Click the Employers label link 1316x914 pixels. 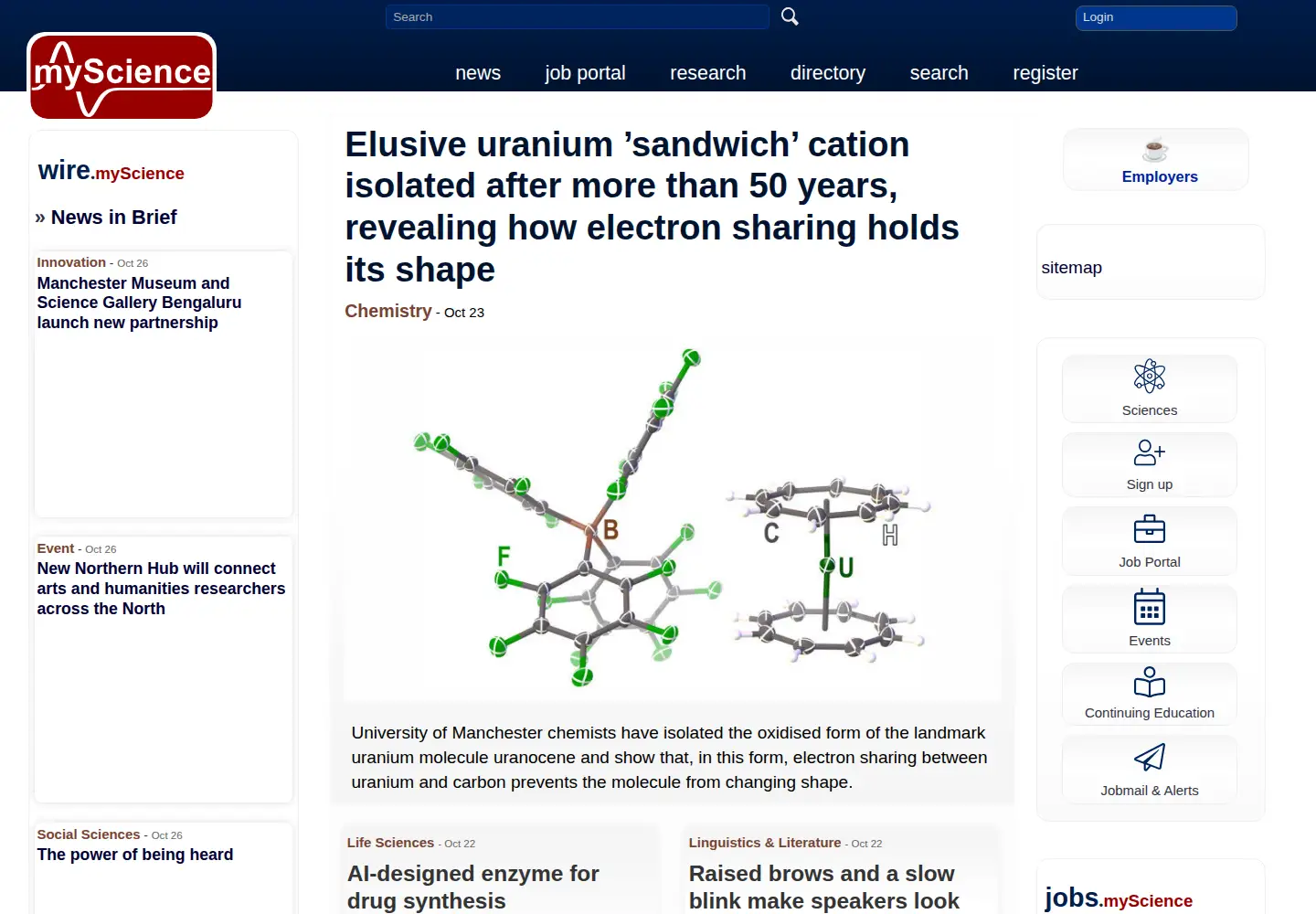[1160, 176]
